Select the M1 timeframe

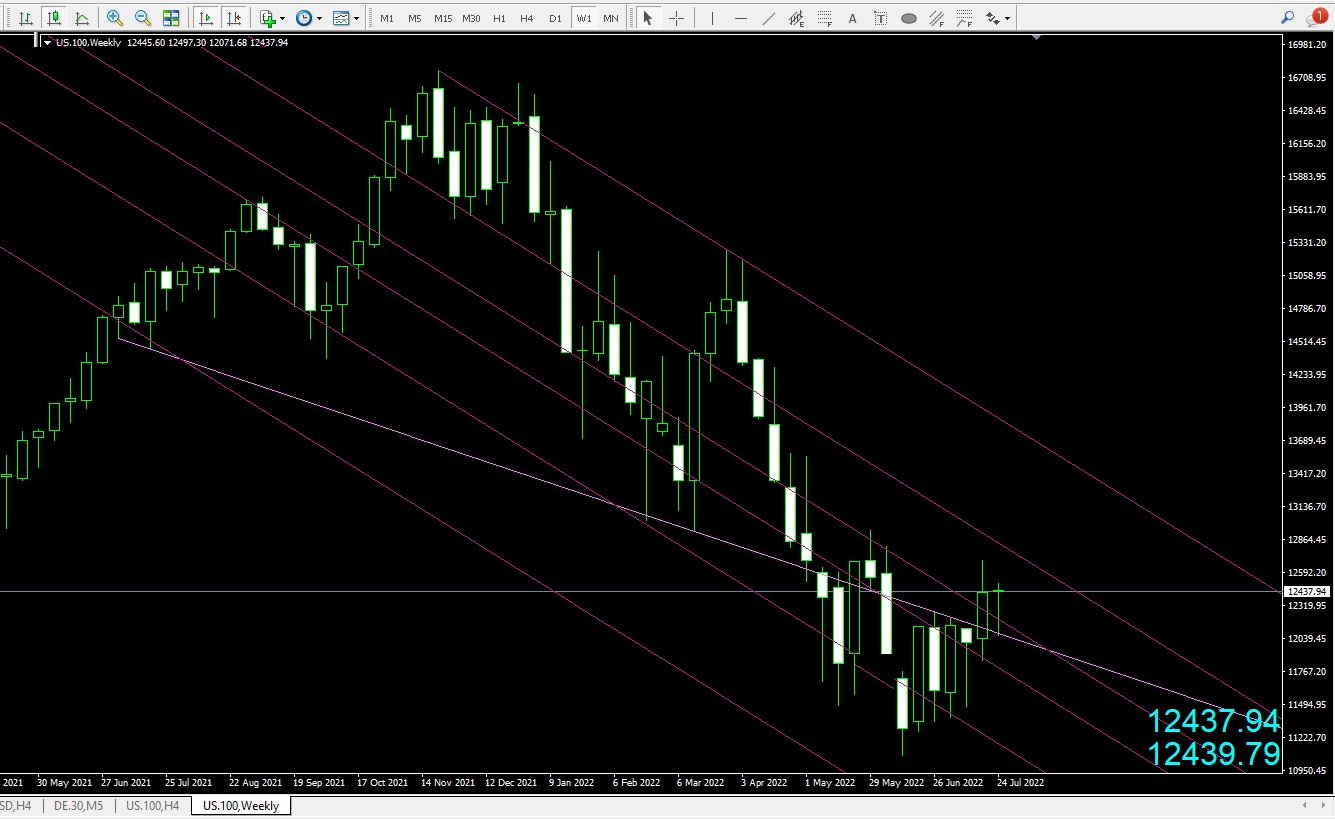coord(387,18)
